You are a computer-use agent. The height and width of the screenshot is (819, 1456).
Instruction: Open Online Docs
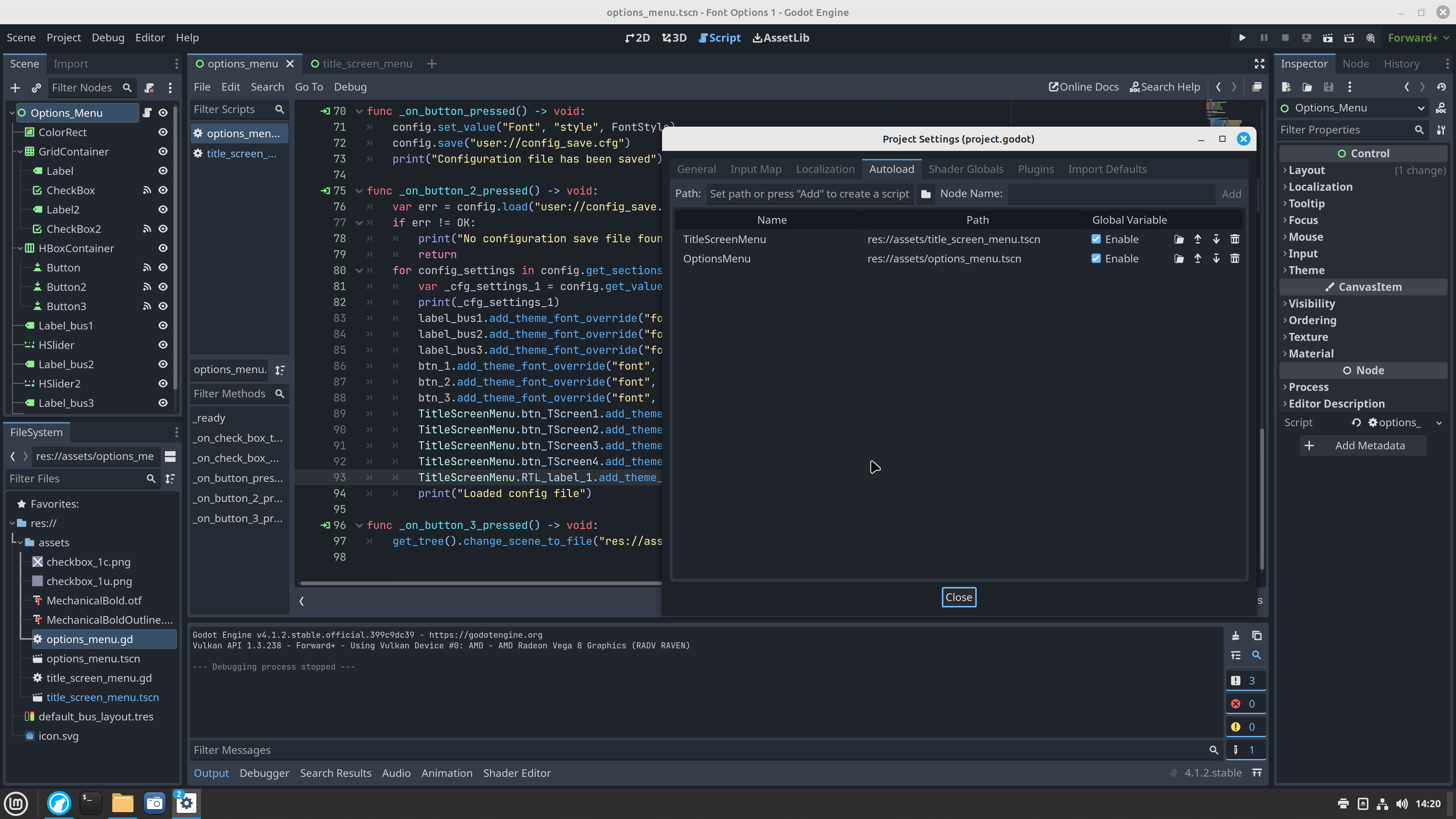(1084, 87)
